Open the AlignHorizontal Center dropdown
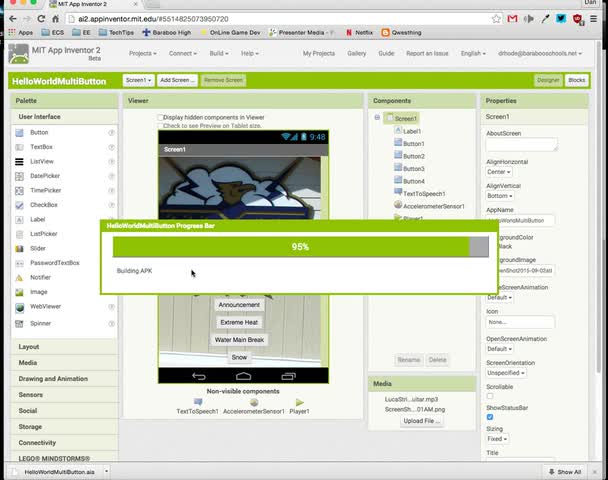The image size is (608, 480). coord(499,172)
